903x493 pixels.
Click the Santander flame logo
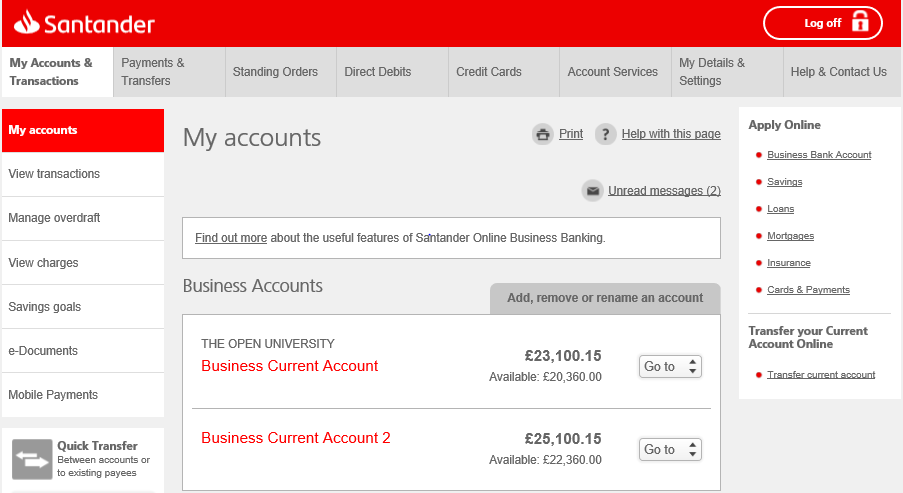(26, 22)
